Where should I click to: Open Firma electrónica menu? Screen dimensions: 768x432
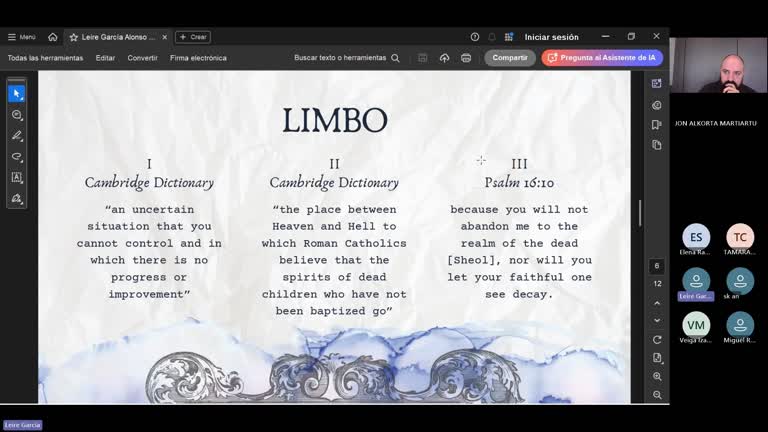[198, 58]
